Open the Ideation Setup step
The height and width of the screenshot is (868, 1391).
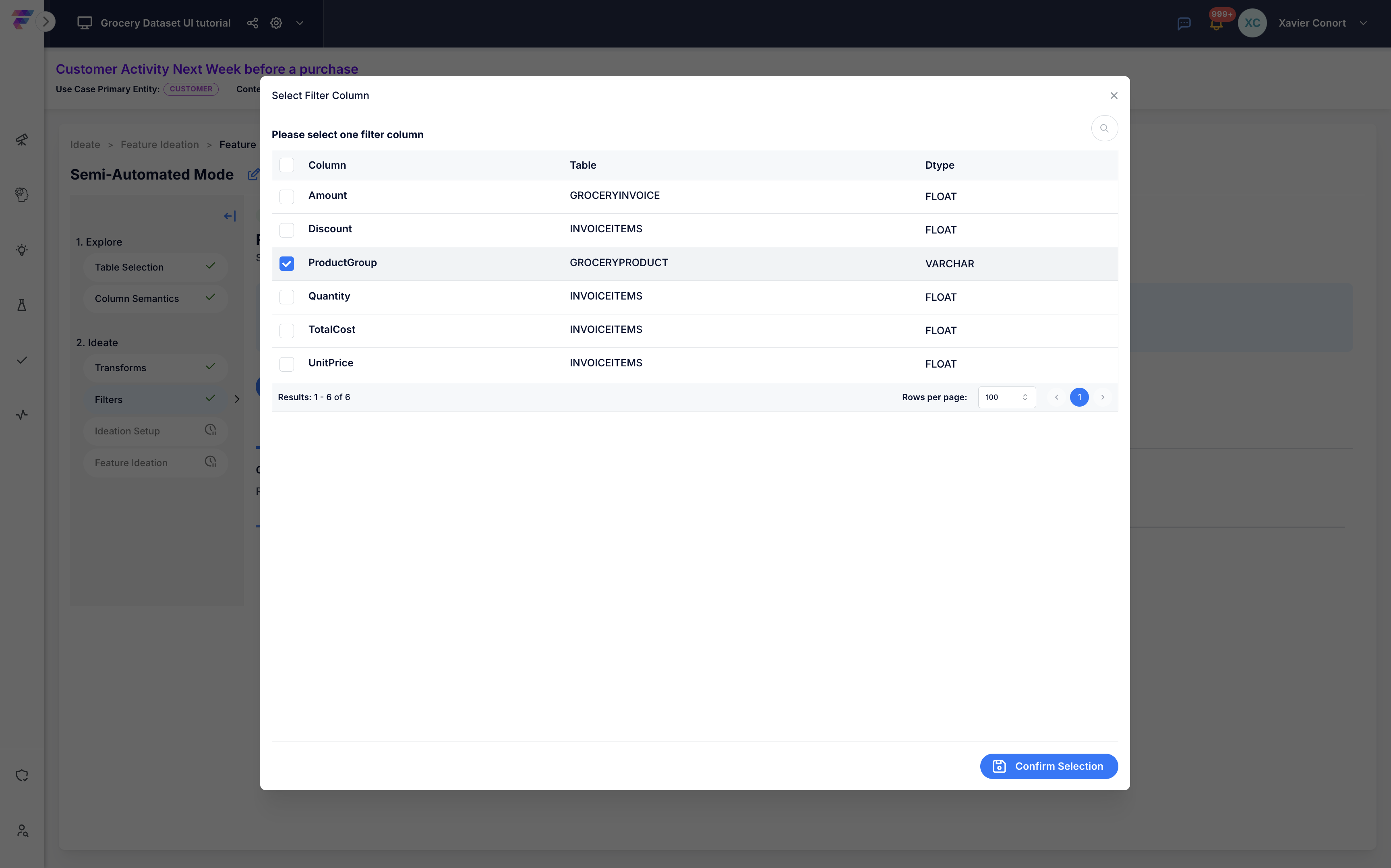(155, 431)
